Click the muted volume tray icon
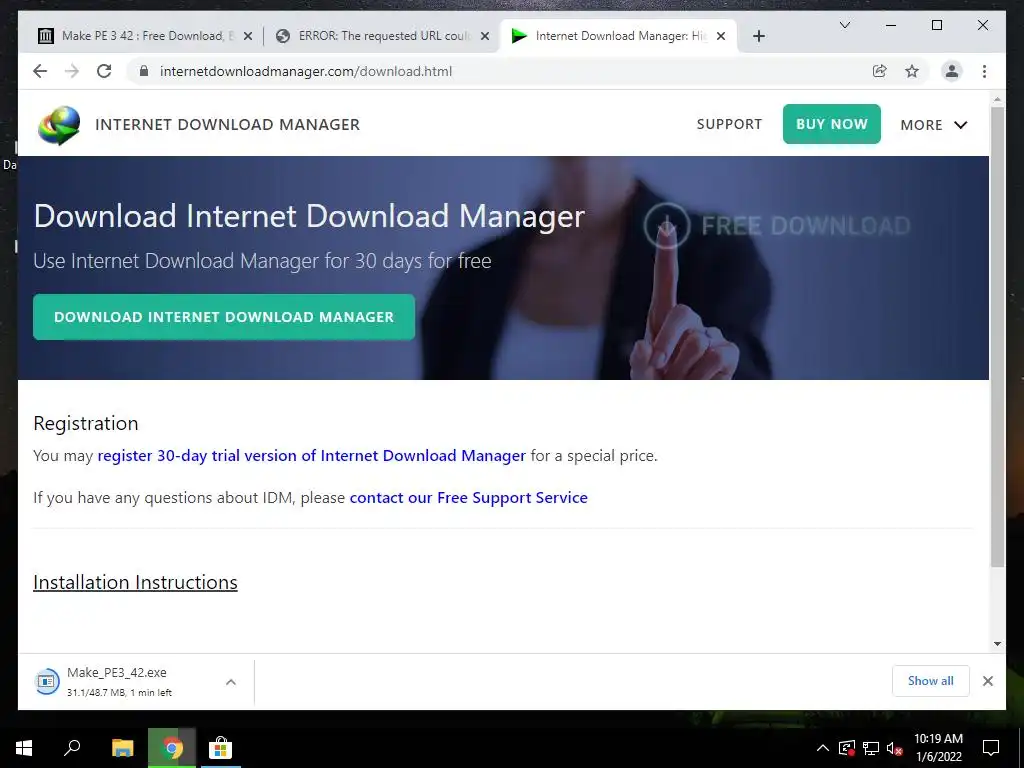This screenshot has height=768, width=1024. [x=895, y=748]
